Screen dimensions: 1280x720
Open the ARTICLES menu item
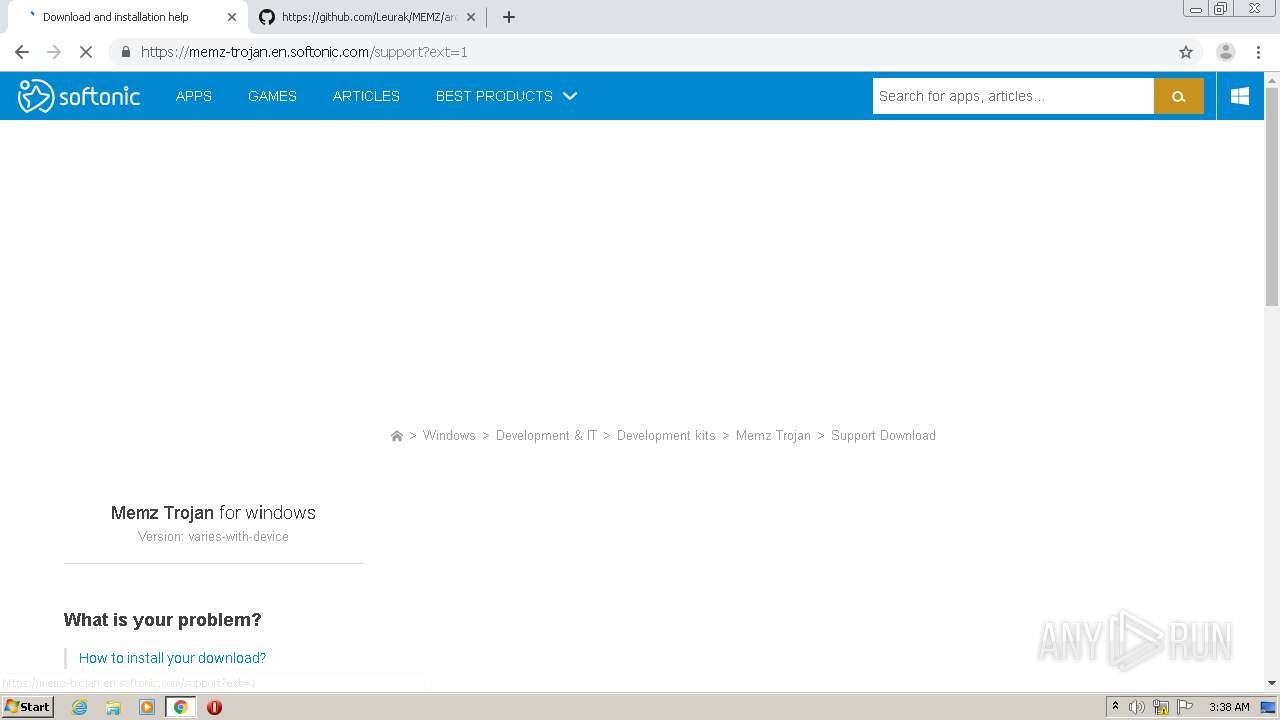click(x=366, y=96)
